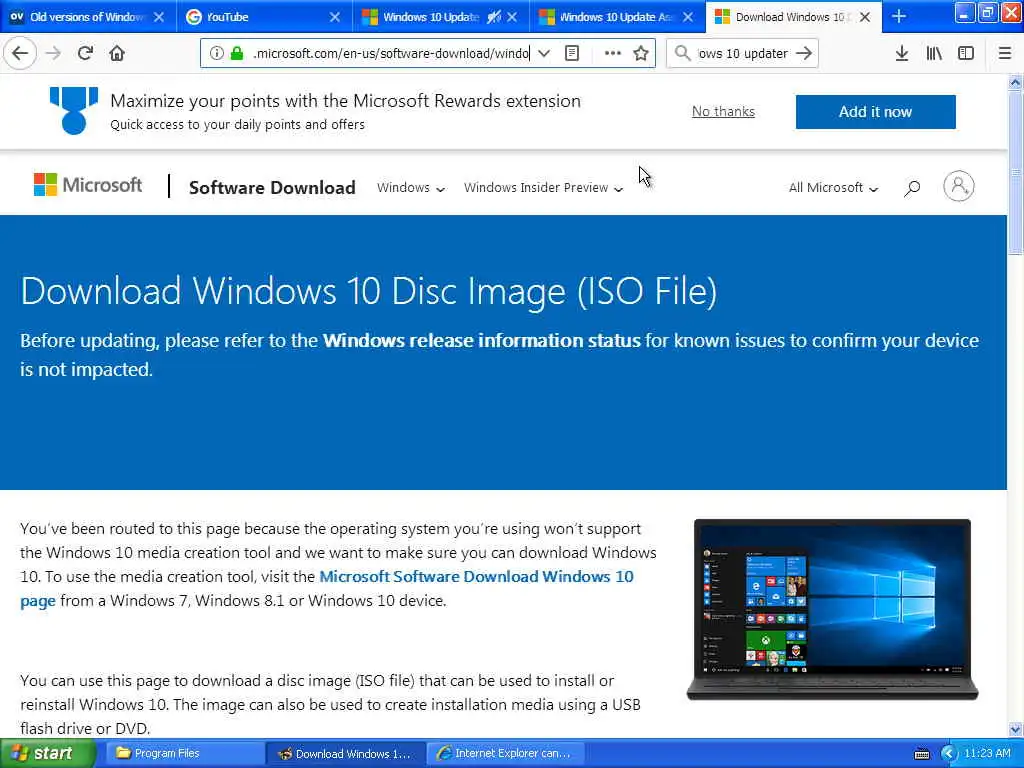Unmute tab using the muted speaker icon
1024x768 pixels.
point(494,17)
